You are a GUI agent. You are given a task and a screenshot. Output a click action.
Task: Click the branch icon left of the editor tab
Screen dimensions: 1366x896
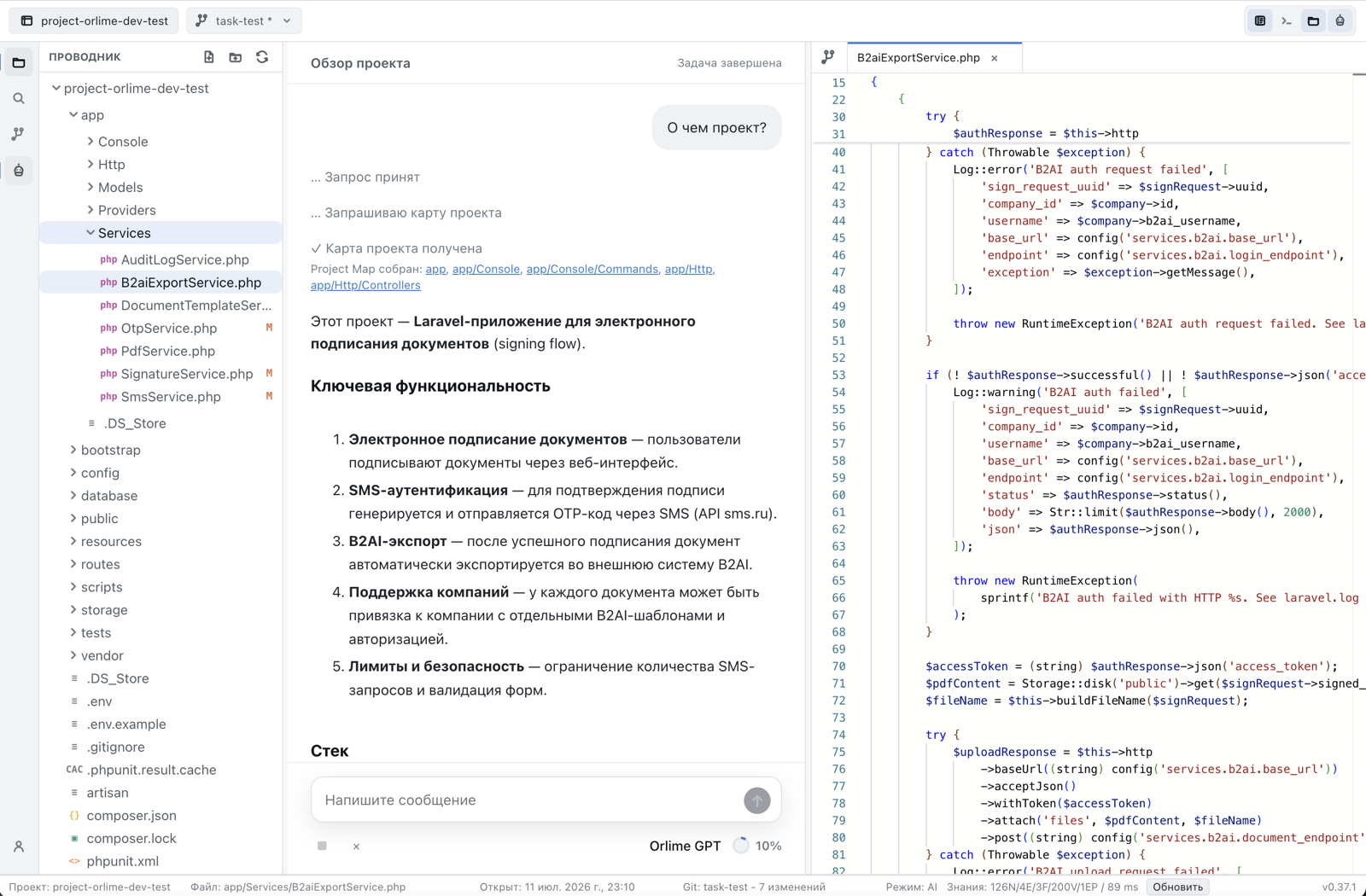pos(828,57)
